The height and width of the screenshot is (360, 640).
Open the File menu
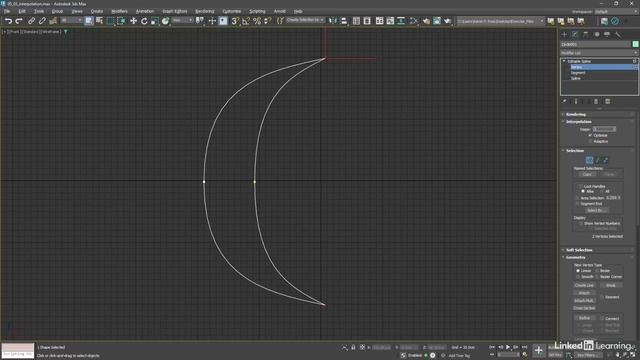point(7,11)
